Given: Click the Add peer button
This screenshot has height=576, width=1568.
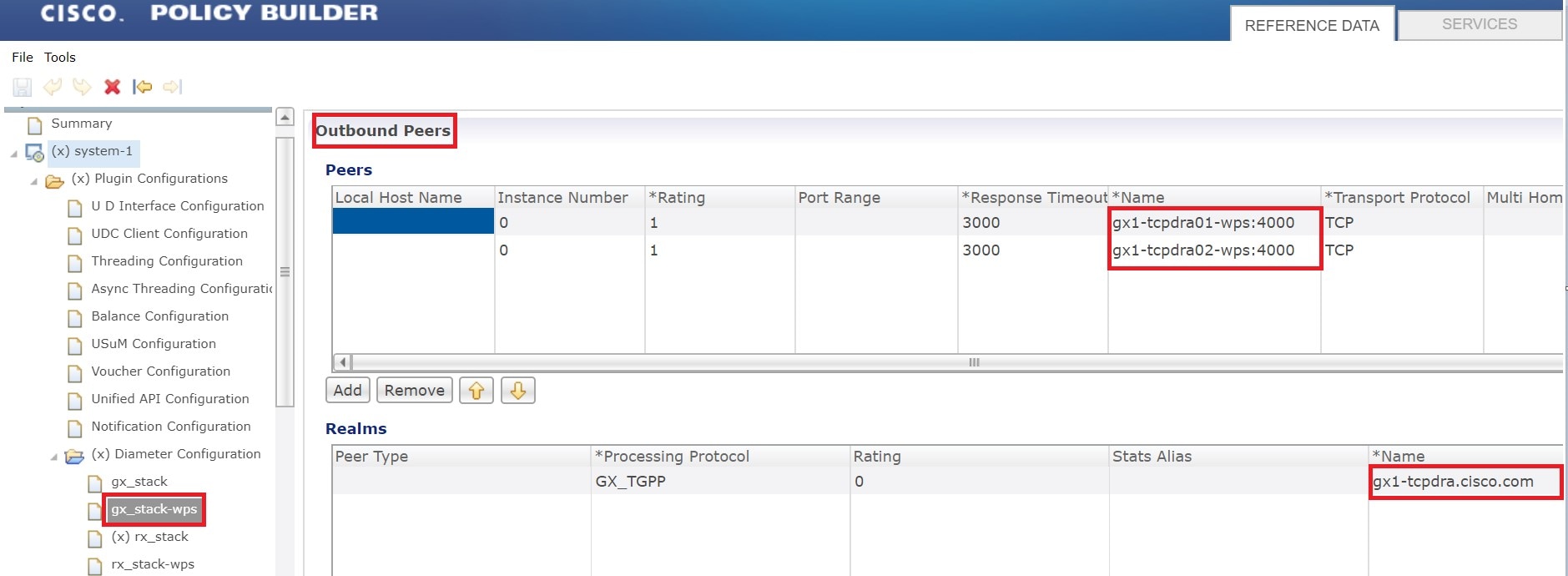Looking at the screenshot, I should 348,391.
